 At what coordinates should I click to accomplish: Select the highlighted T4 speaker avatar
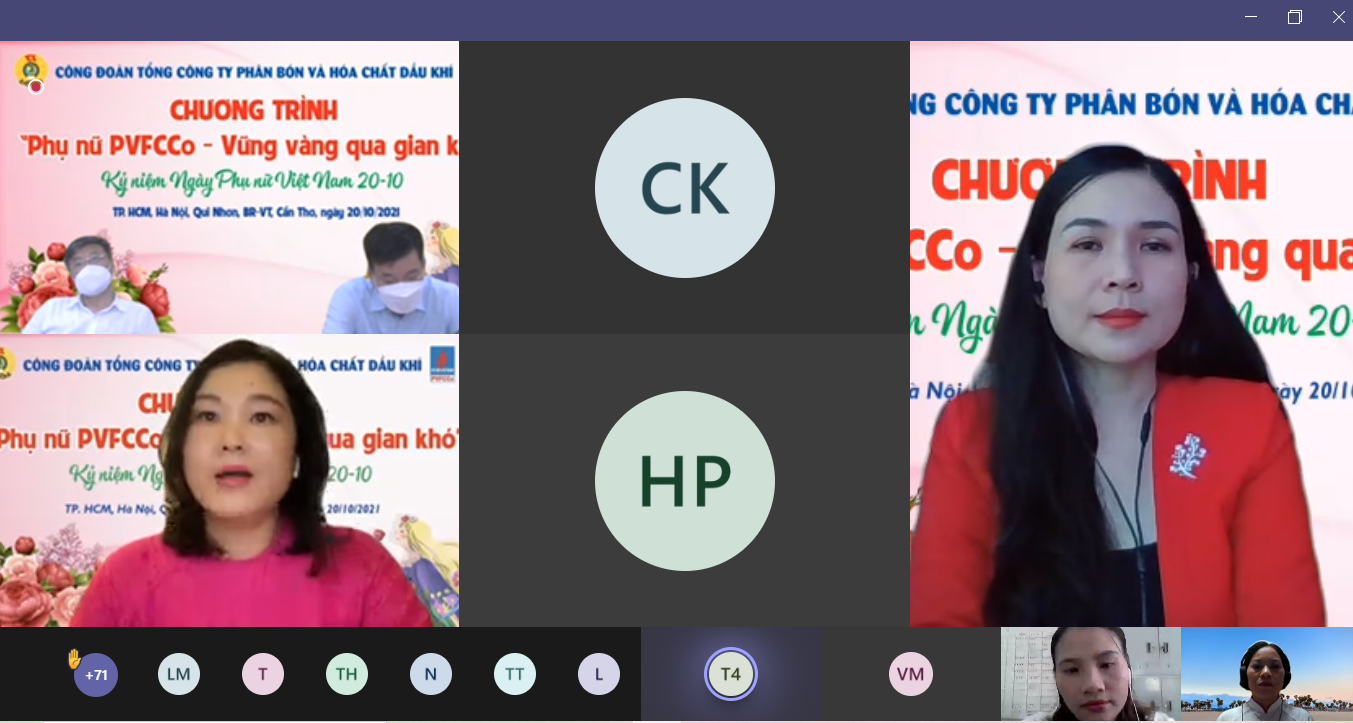click(x=731, y=674)
